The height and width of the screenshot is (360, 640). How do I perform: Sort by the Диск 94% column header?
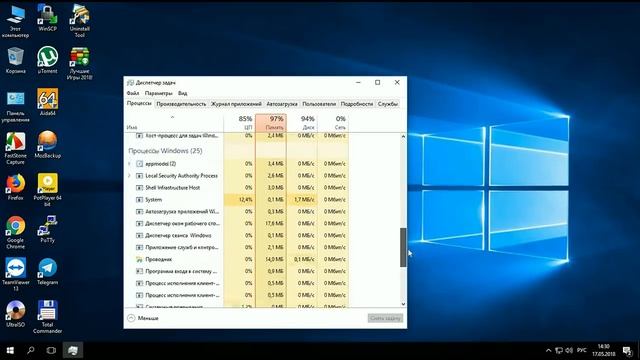click(x=302, y=122)
